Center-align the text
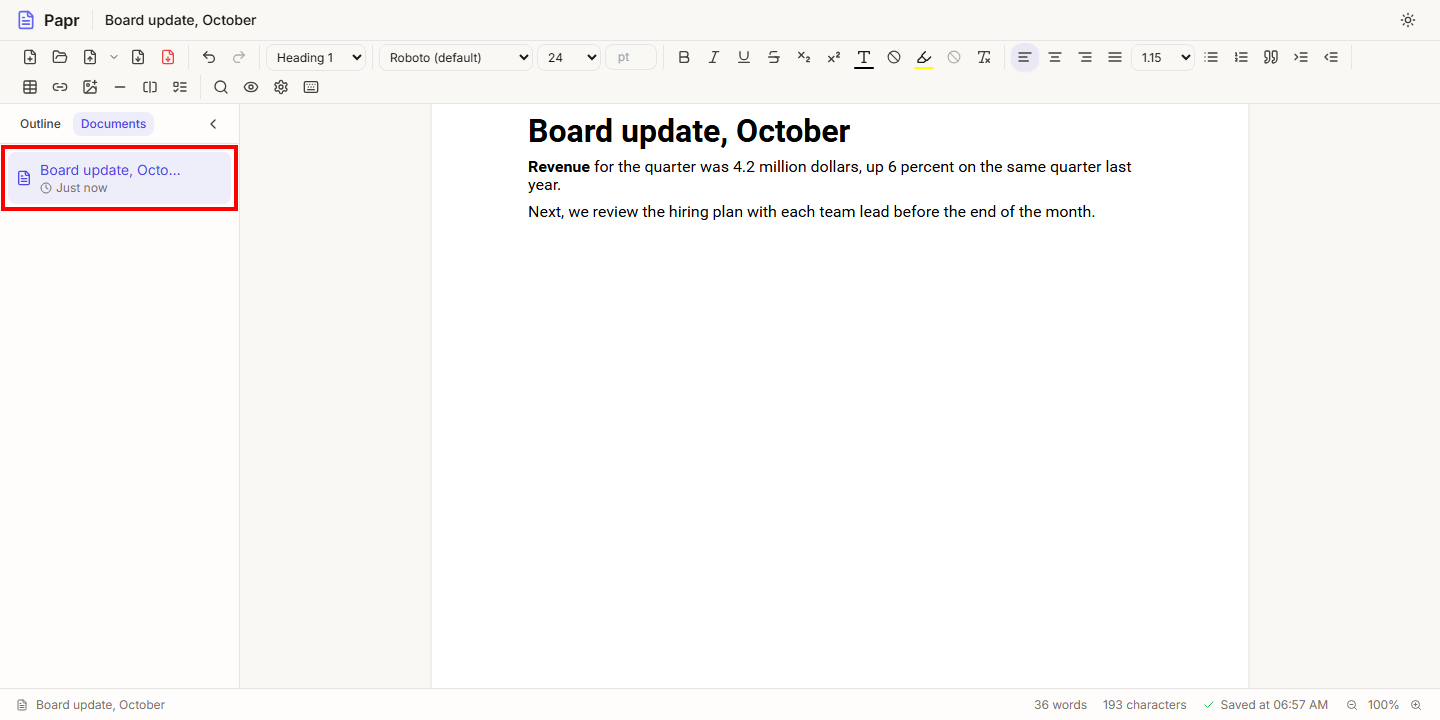Screen dimensions: 1440x720 tap(1055, 57)
